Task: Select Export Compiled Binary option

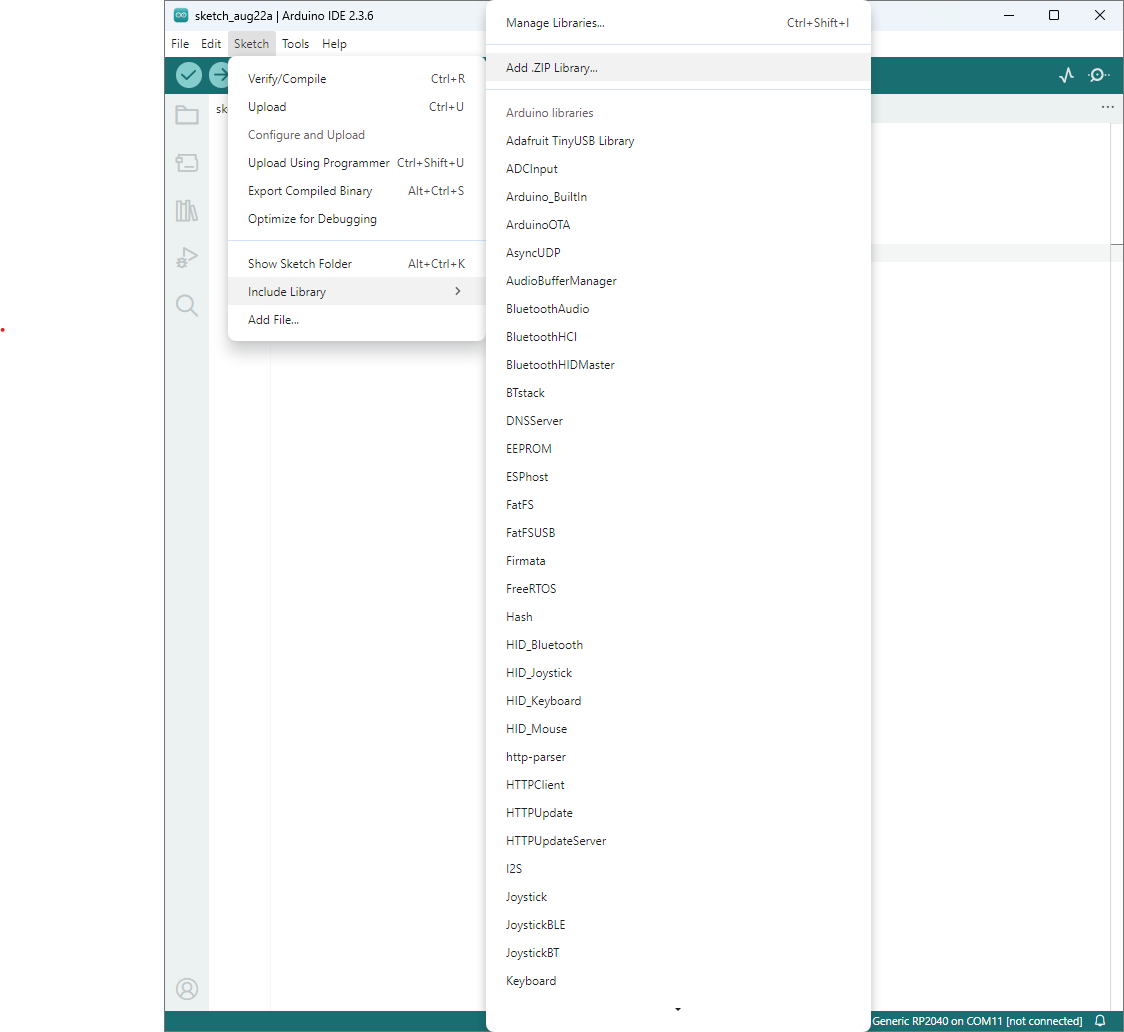Action: tap(310, 191)
